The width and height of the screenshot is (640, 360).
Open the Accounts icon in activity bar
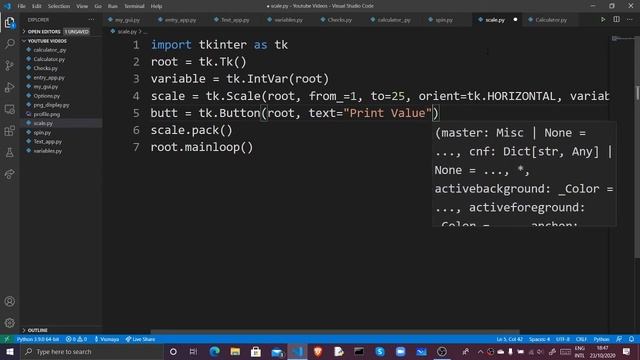coord(9,301)
